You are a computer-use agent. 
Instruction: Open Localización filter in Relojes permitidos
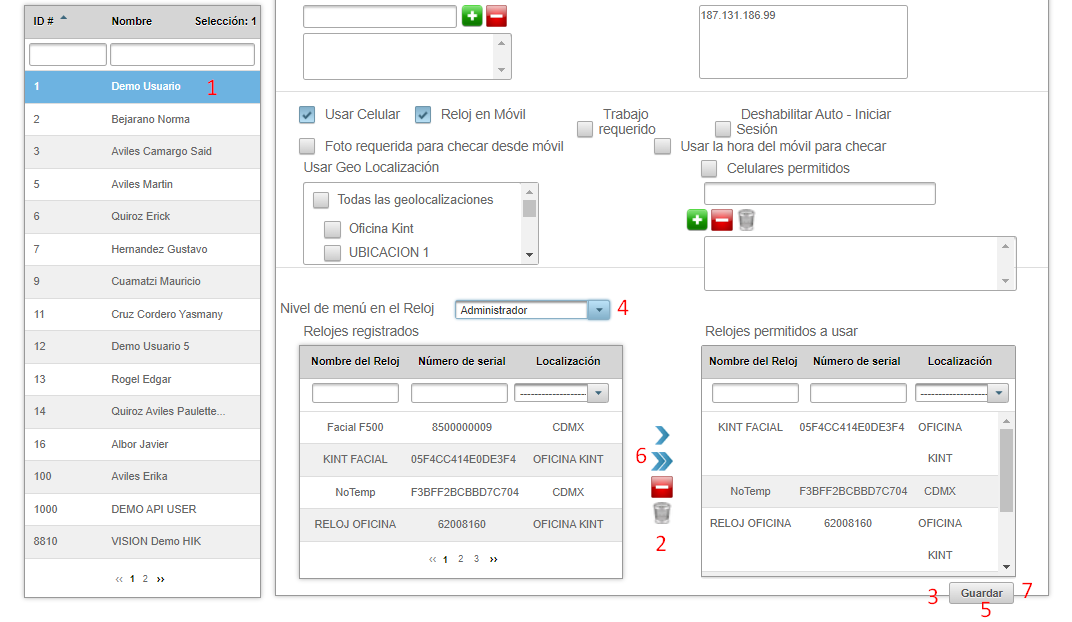(997, 393)
